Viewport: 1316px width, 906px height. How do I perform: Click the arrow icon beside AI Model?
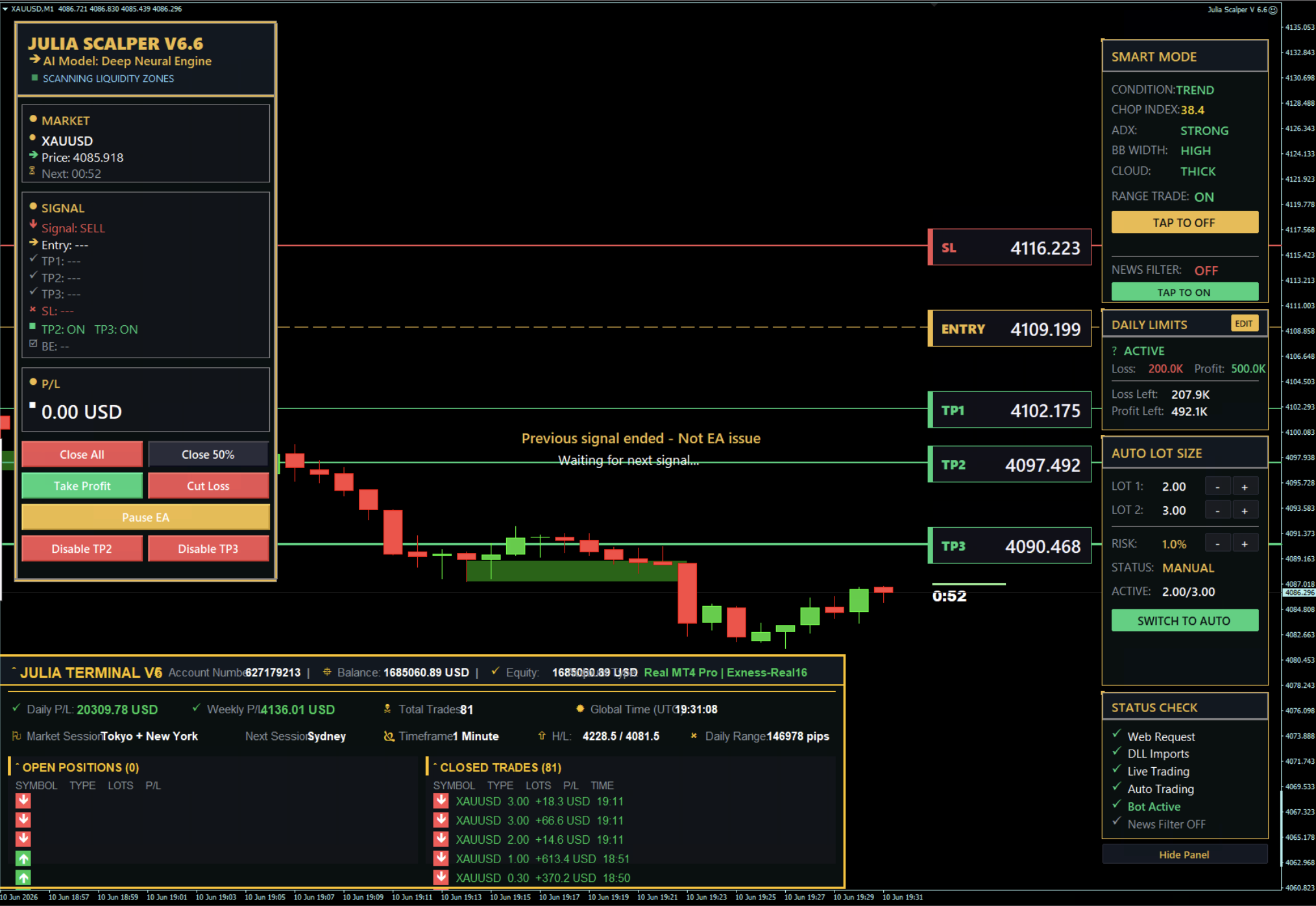(34, 59)
